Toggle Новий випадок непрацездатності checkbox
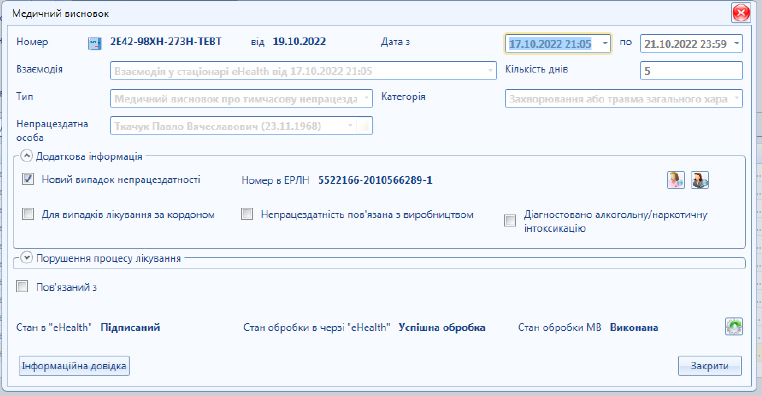Viewport: 762px width, 396px height. tap(28, 179)
